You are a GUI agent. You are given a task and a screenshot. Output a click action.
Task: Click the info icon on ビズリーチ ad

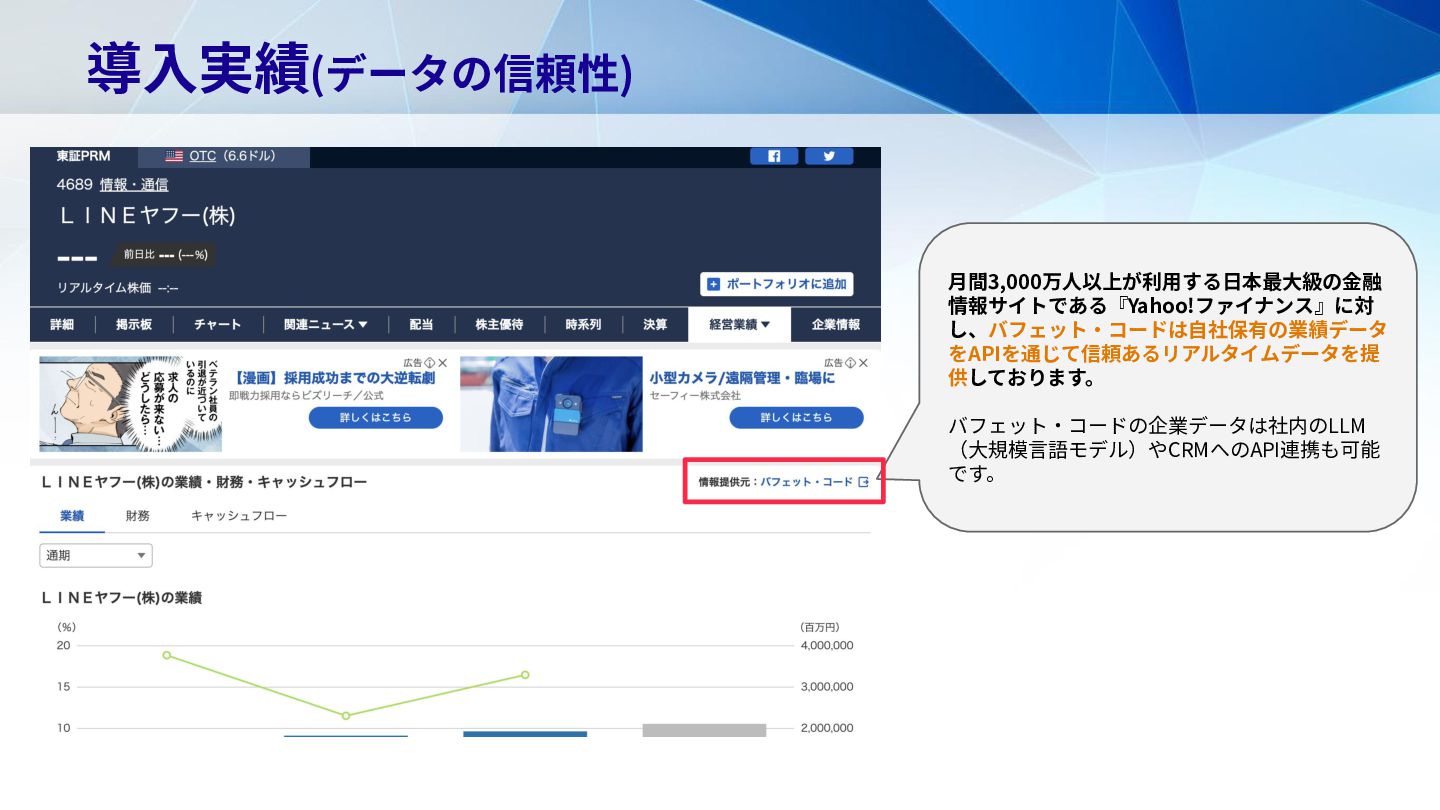coord(430,363)
